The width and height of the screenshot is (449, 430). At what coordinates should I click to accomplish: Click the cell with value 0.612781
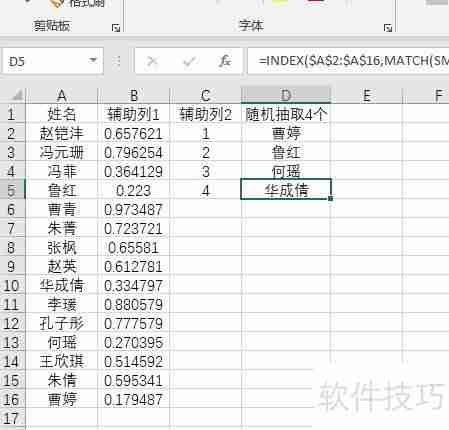coord(134,267)
